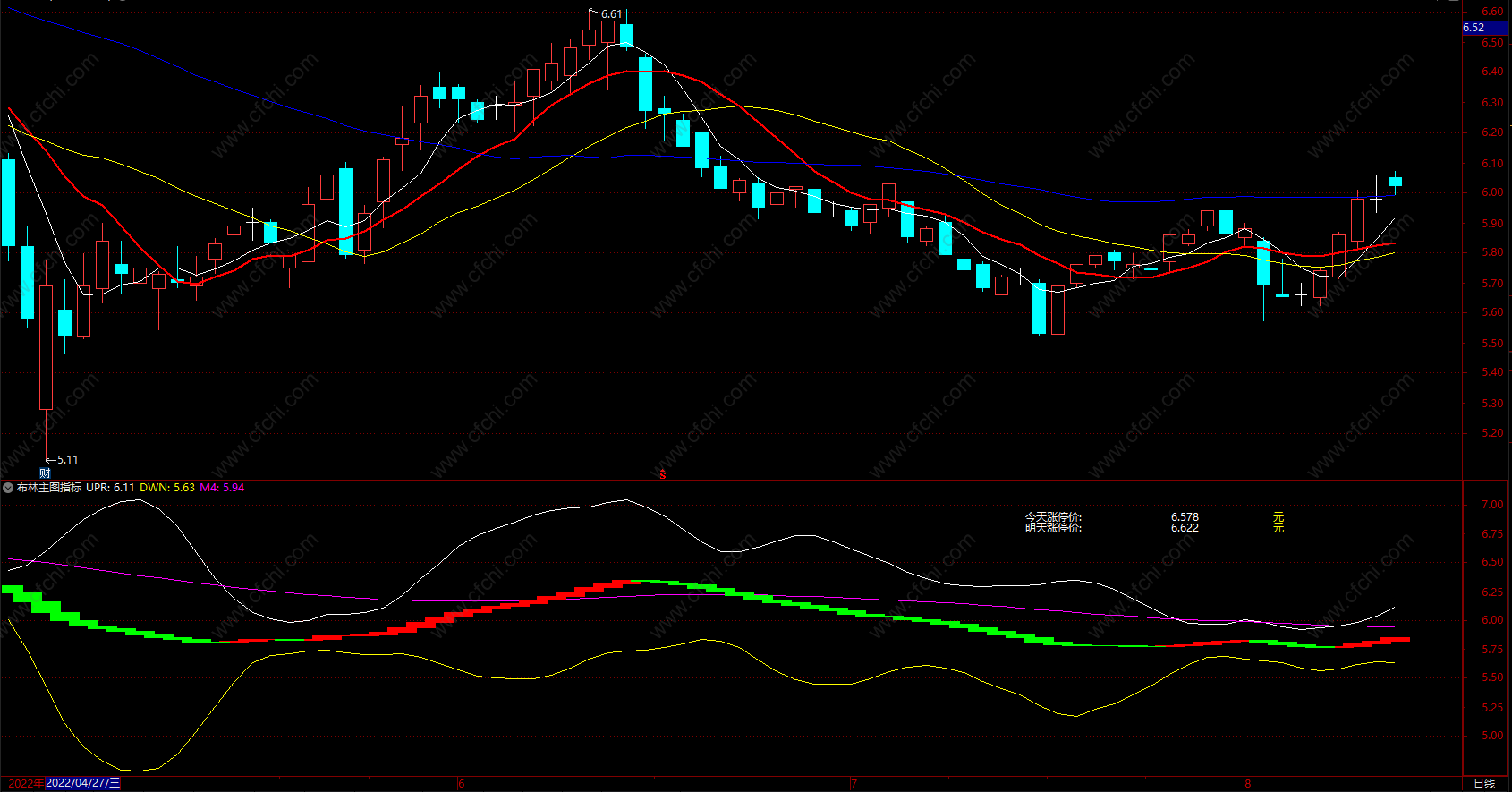Click 5.50 on the main price axis
Image resolution: width=1512 pixels, height=792 pixels.
[1492, 344]
